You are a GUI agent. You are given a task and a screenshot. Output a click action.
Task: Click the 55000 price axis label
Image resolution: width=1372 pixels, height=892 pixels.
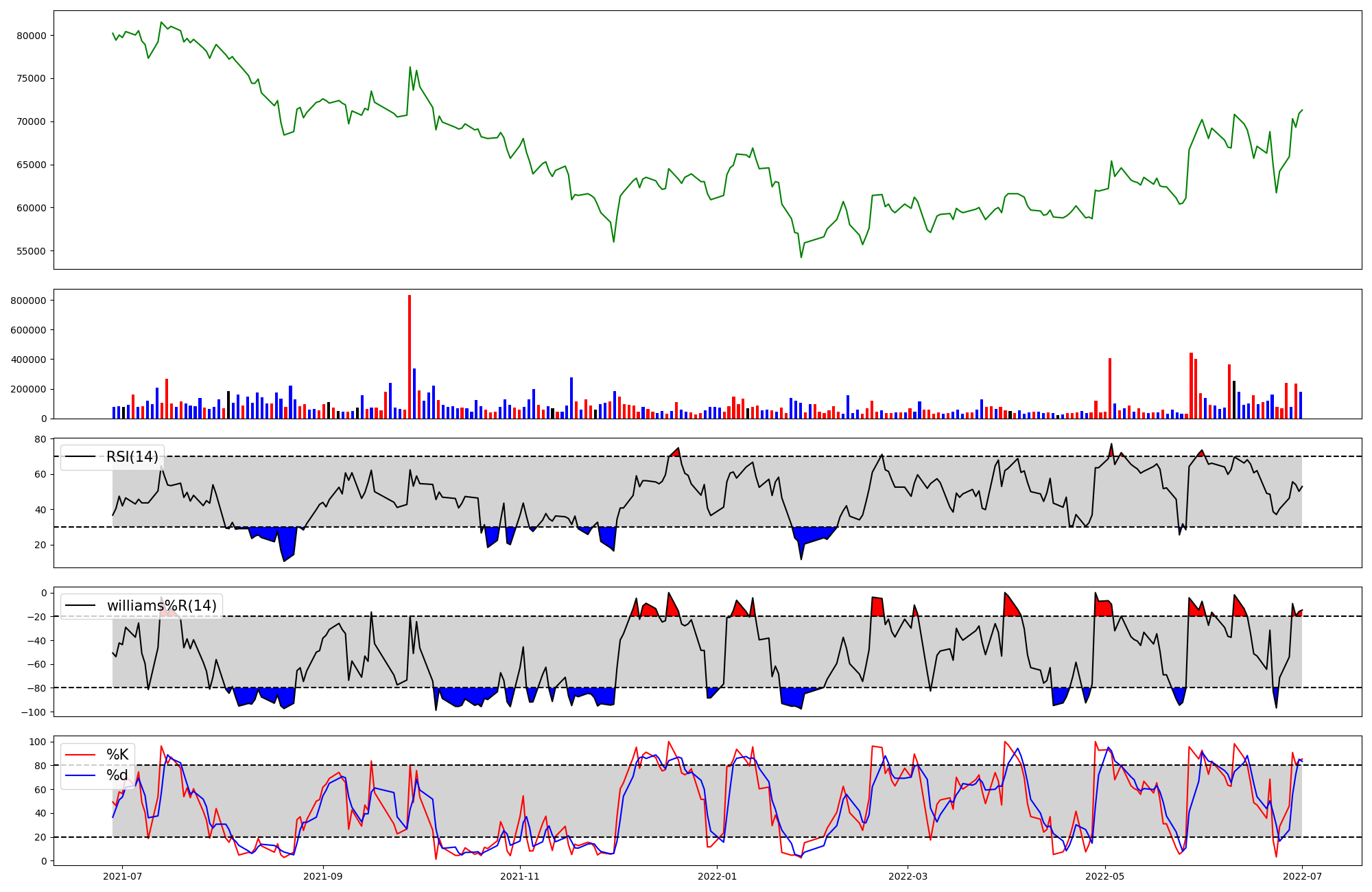(32, 251)
